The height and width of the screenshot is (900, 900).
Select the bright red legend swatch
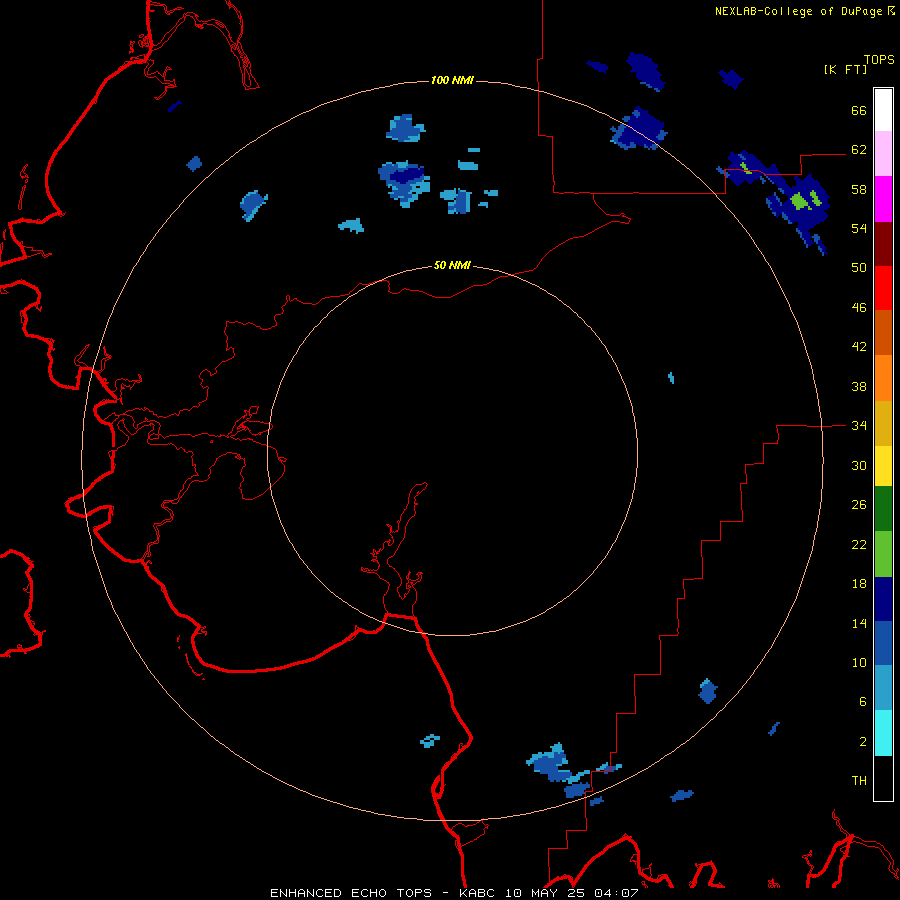point(883,288)
